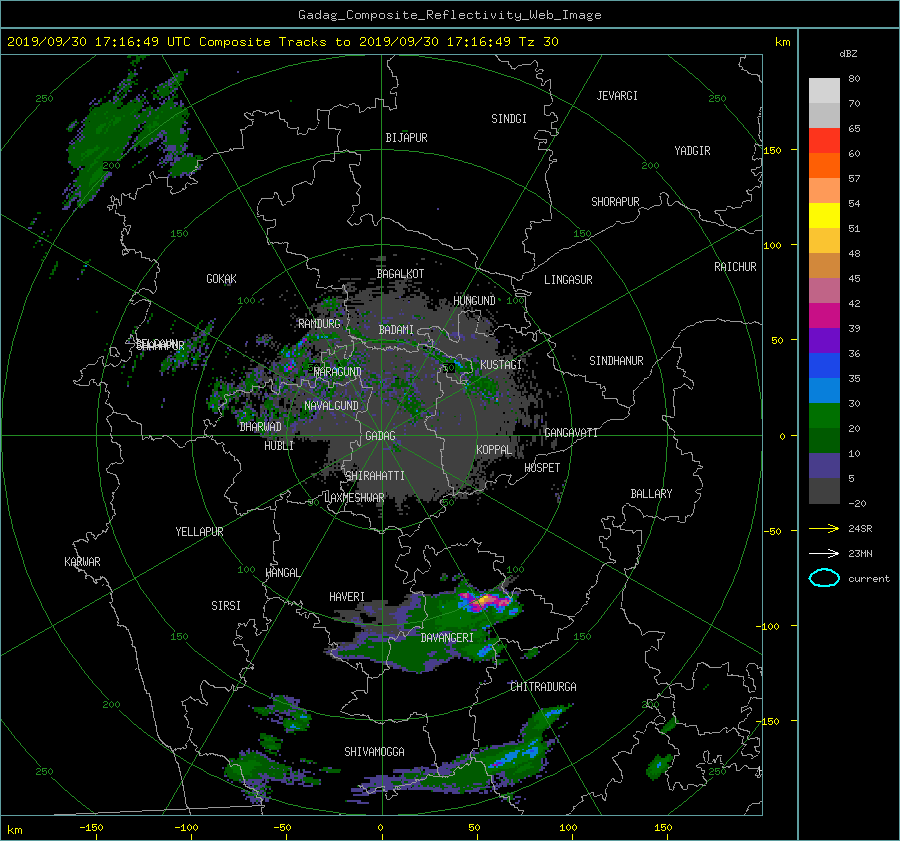This screenshot has width=900, height=841.
Task: Click the yellow 24SR arrow legend icon
Action: pos(824,528)
